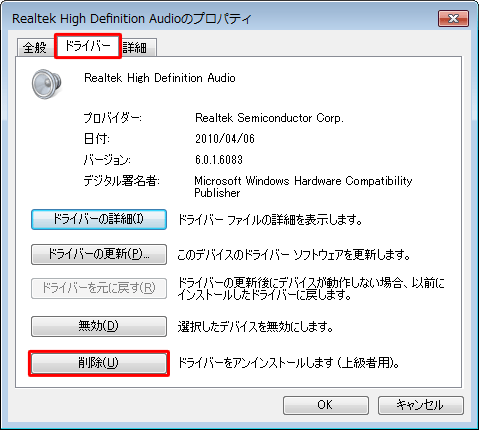Click description ドライバーをアンインストールします (上級者用)。
This screenshot has height=430, width=479.
coord(289,363)
